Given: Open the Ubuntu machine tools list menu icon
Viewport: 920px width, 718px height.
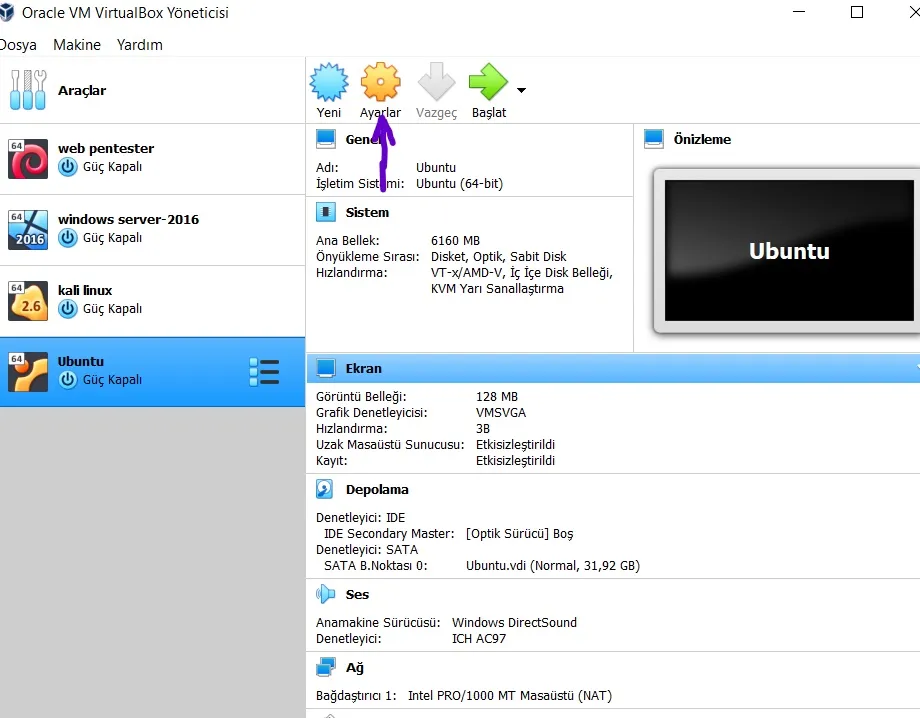Looking at the screenshot, I should (264, 372).
